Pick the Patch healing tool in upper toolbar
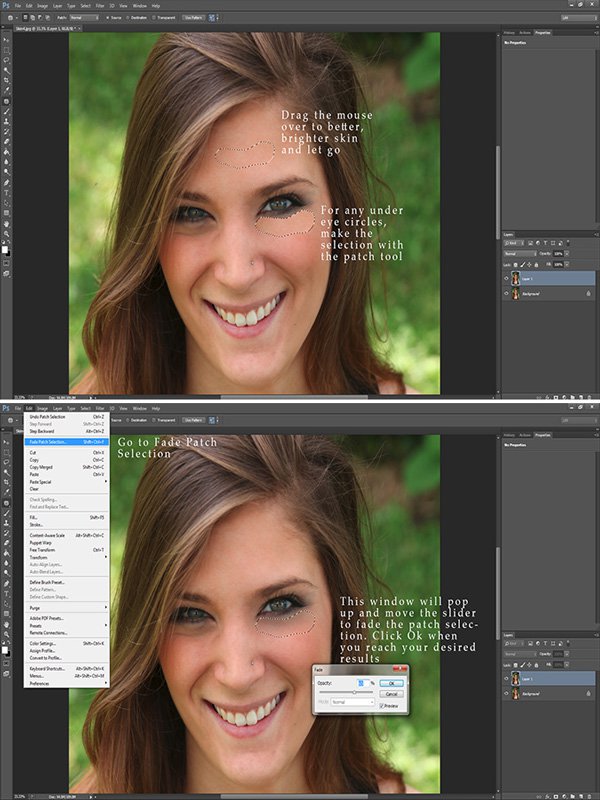This screenshot has width=600, height=800. coord(6,101)
